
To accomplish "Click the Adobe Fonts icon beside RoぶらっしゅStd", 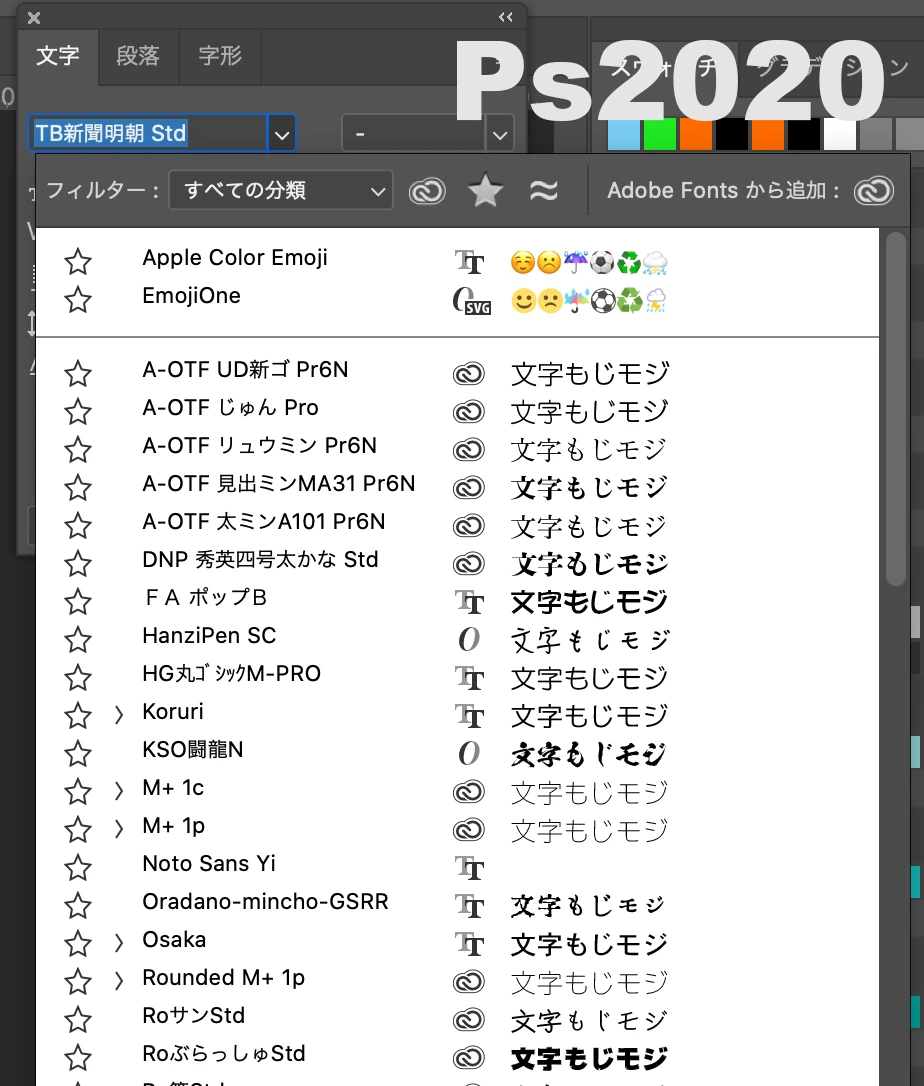I will click(469, 1058).
